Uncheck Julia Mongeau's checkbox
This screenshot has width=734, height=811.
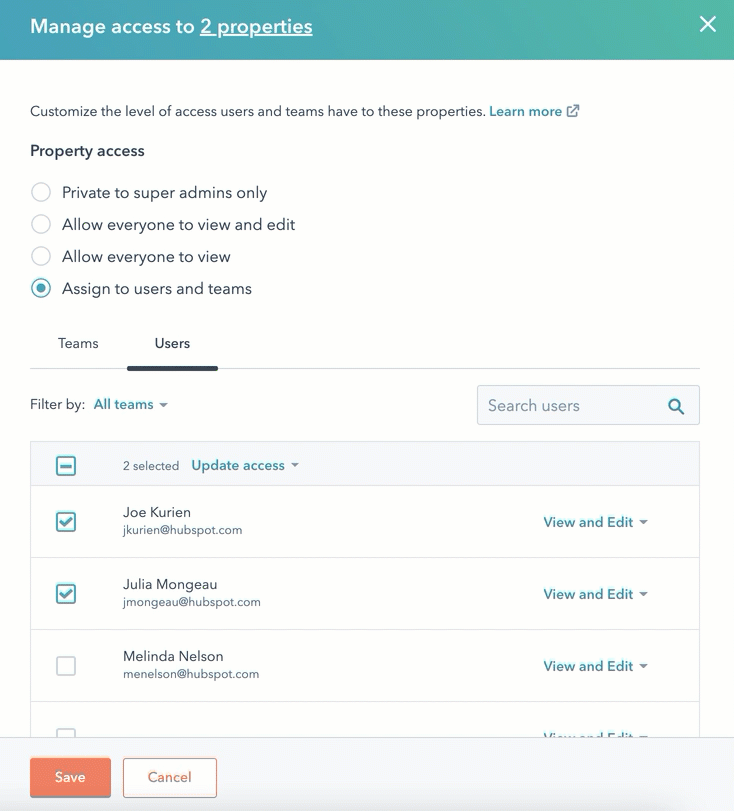pyautogui.click(x=66, y=593)
